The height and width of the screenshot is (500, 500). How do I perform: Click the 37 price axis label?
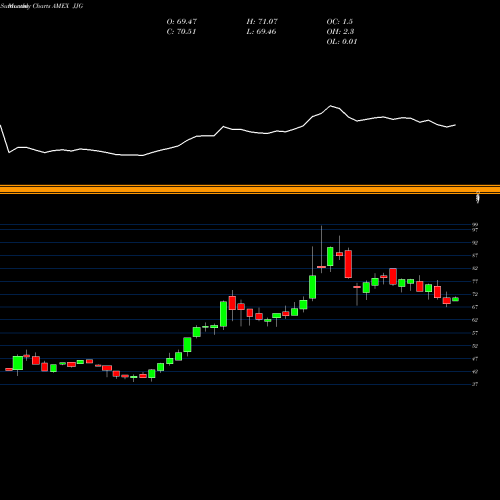click(x=475, y=384)
